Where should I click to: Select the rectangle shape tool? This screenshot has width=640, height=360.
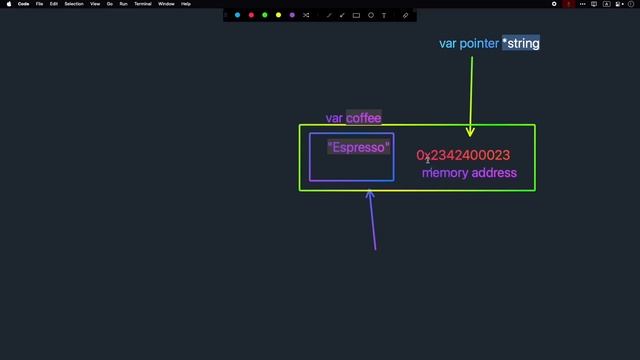tap(356, 16)
